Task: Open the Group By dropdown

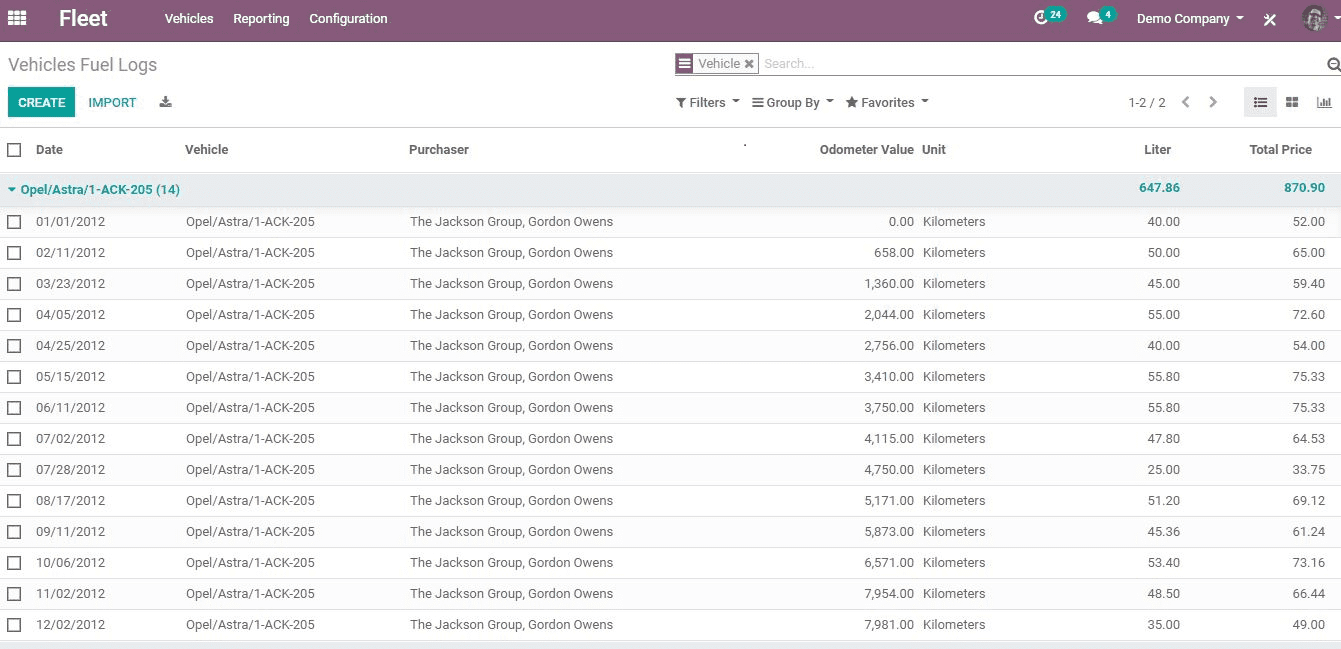Action: 793,102
